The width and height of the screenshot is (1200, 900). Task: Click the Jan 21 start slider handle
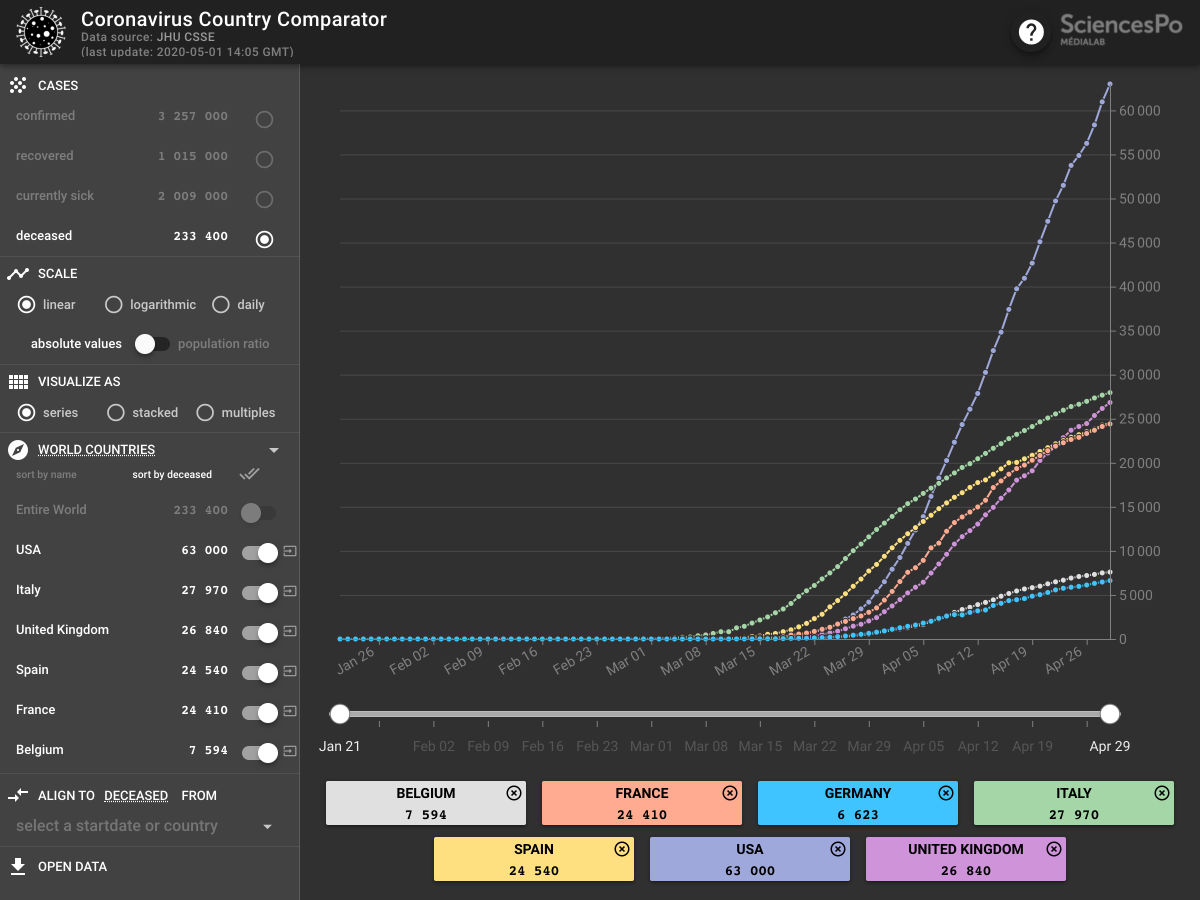340,714
